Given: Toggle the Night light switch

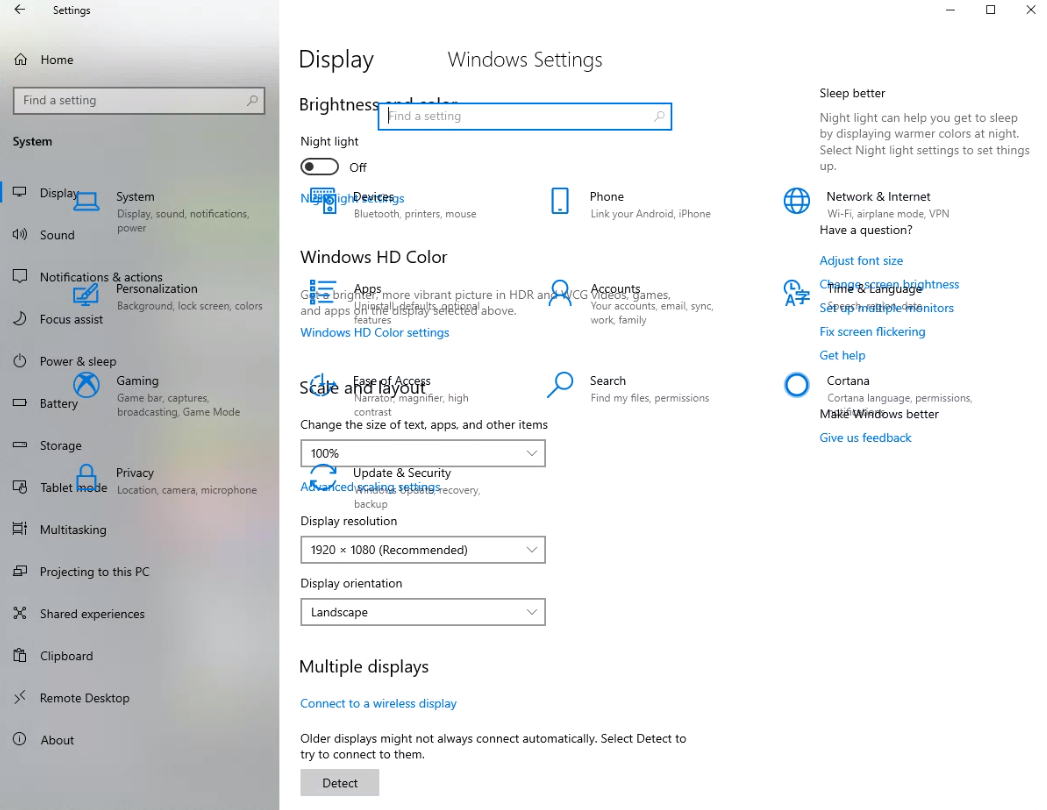Looking at the screenshot, I should coord(319,166).
